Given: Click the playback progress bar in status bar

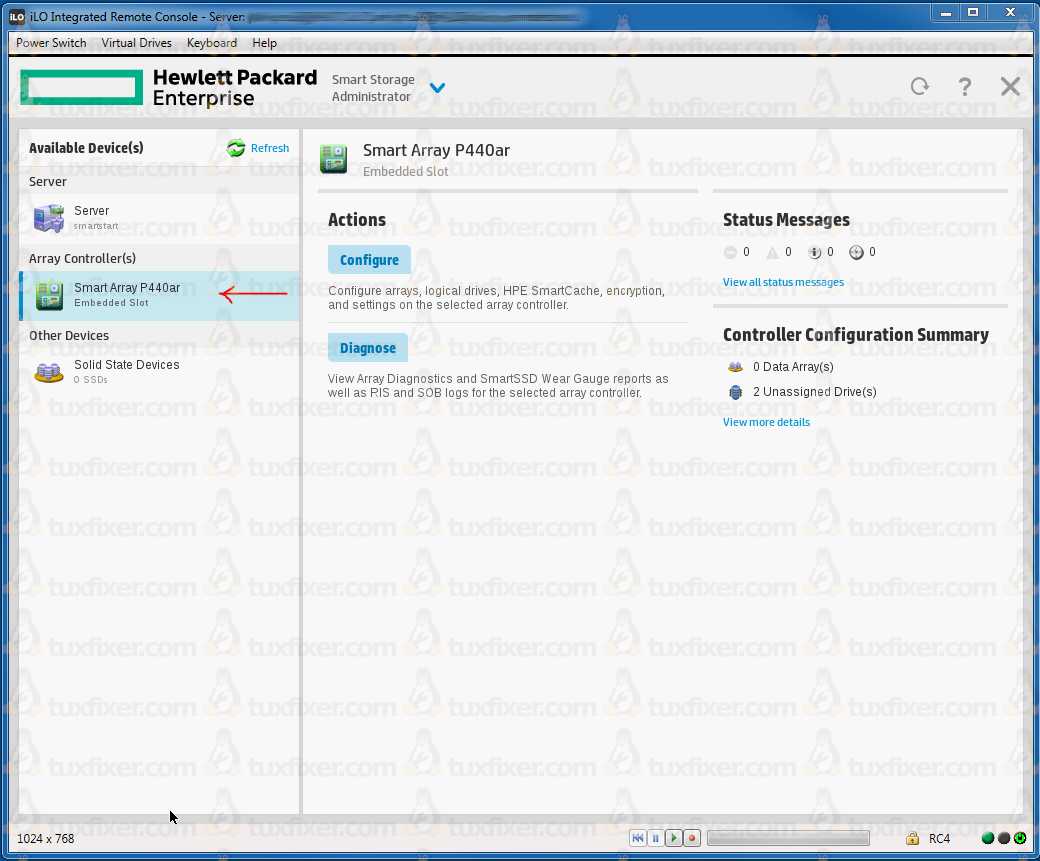Looking at the screenshot, I should (788, 838).
